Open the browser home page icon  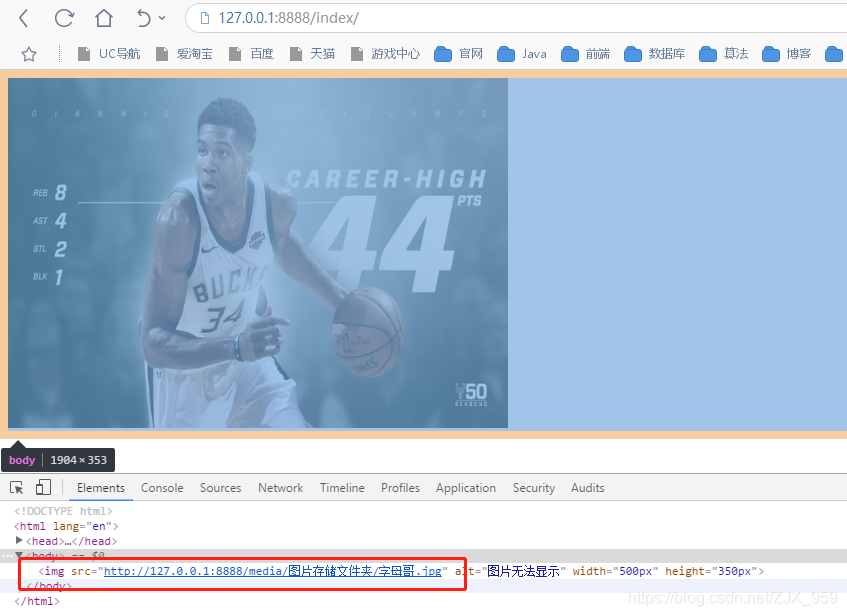point(104,18)
